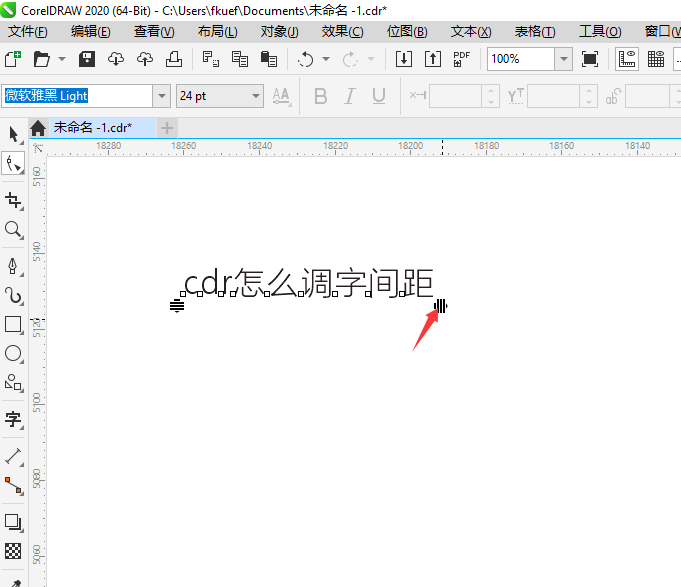Click the AA change case icon

click(x=281, y=96)
